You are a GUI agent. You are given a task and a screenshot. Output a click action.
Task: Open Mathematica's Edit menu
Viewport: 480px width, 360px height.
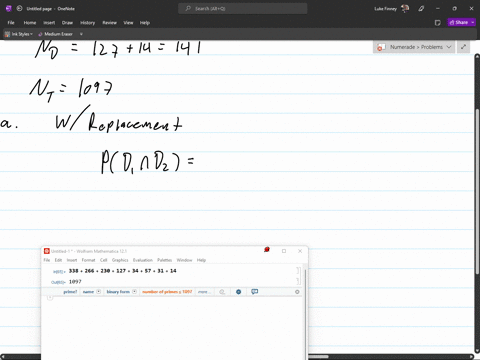pos(58,260)
